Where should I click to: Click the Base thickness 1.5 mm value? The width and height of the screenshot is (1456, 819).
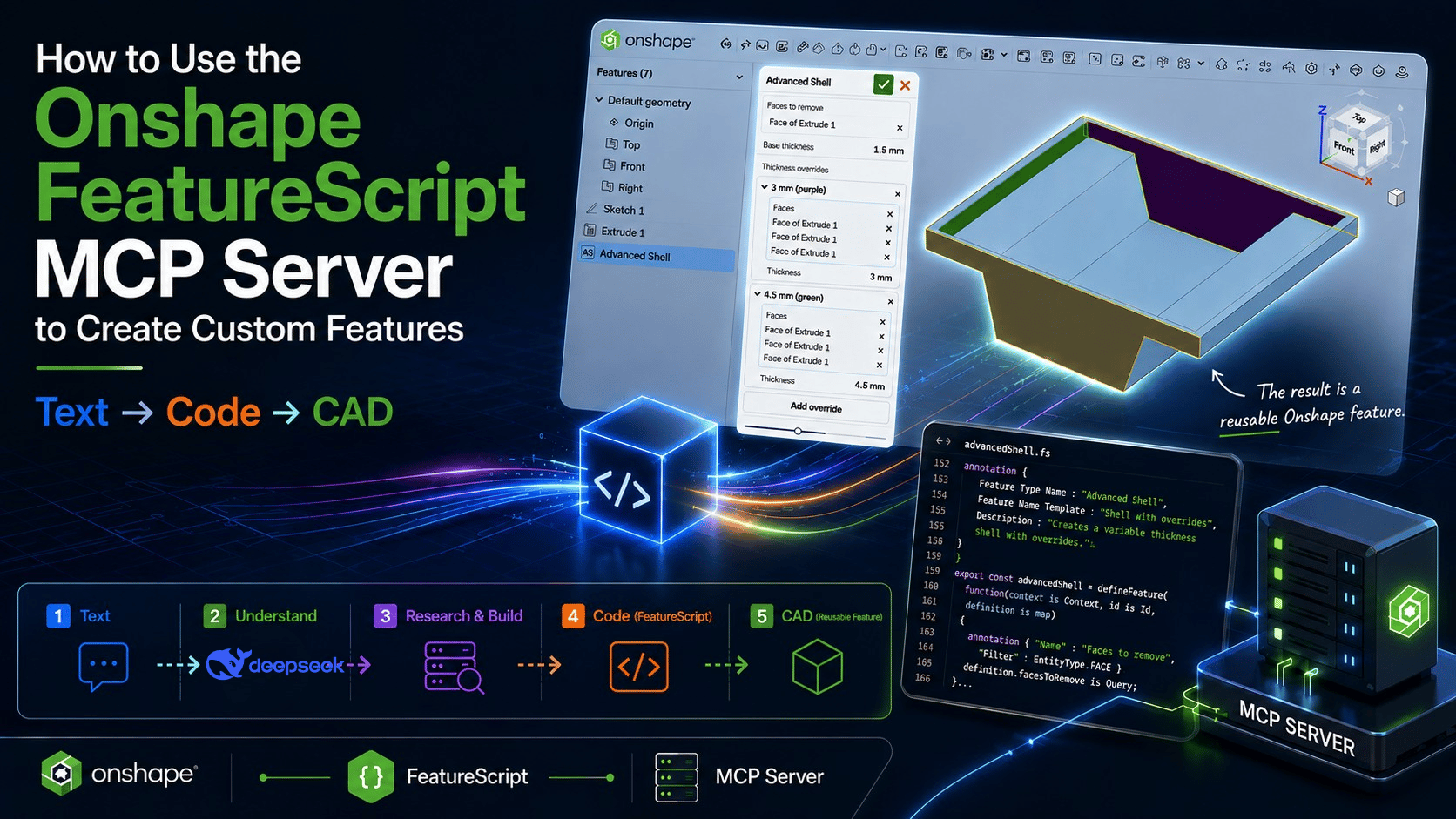[x=888, y=151]
